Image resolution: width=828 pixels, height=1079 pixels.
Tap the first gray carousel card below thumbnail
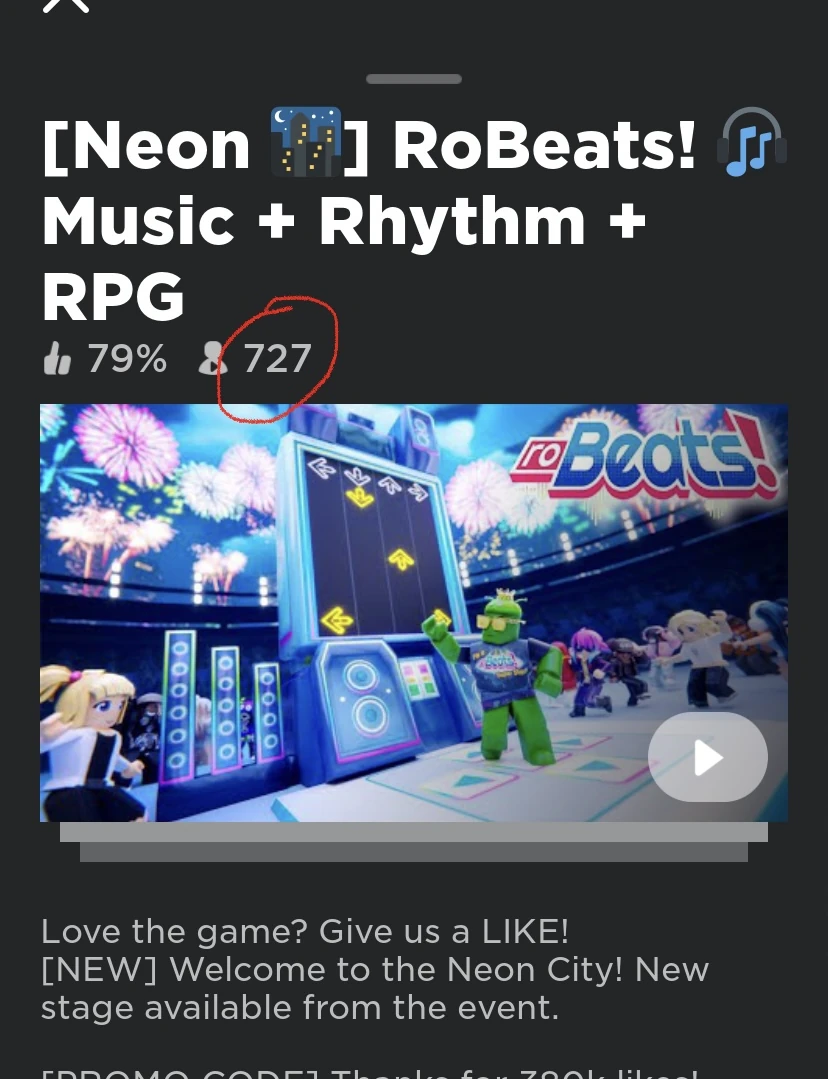click(414, 832)
